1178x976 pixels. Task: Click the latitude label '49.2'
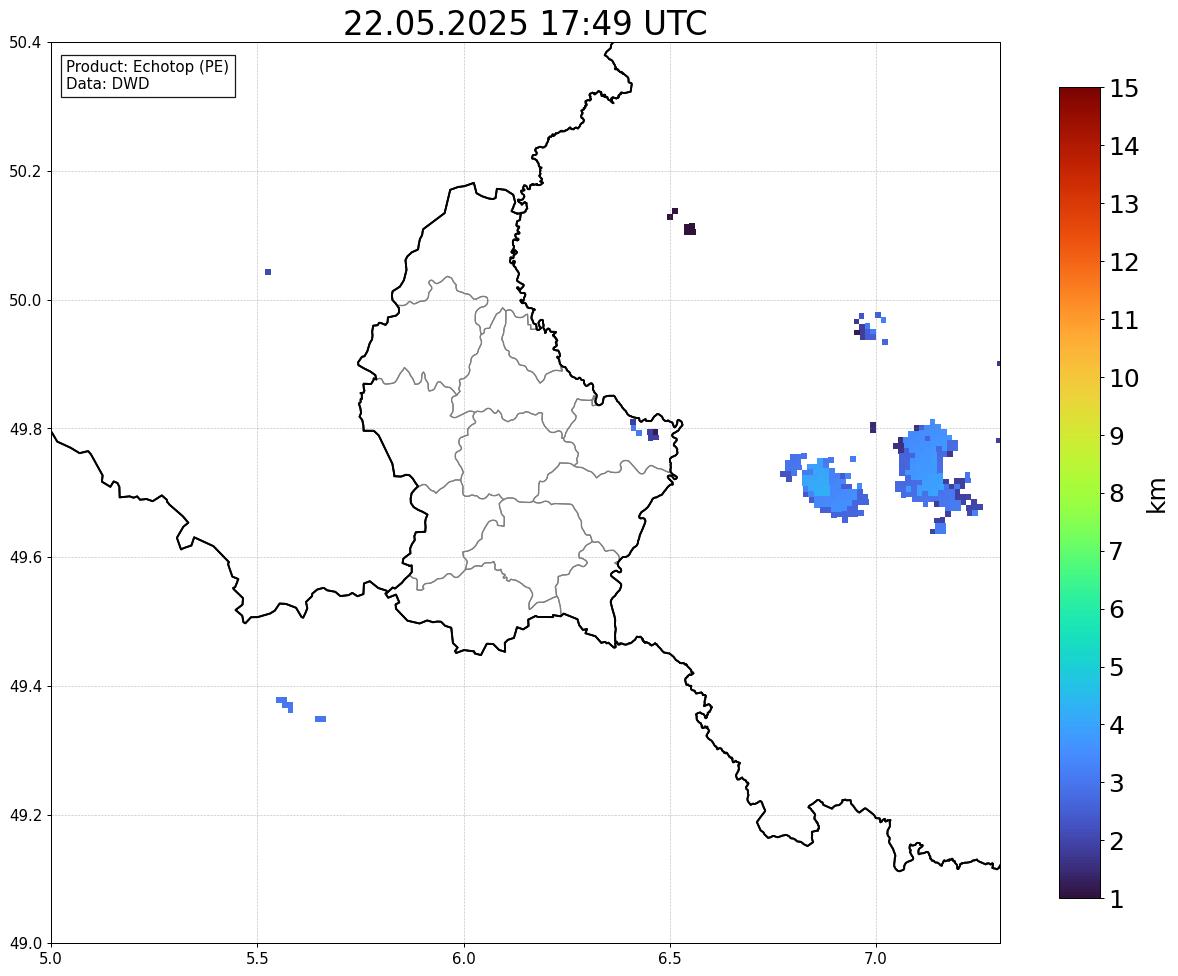(24, 815)
